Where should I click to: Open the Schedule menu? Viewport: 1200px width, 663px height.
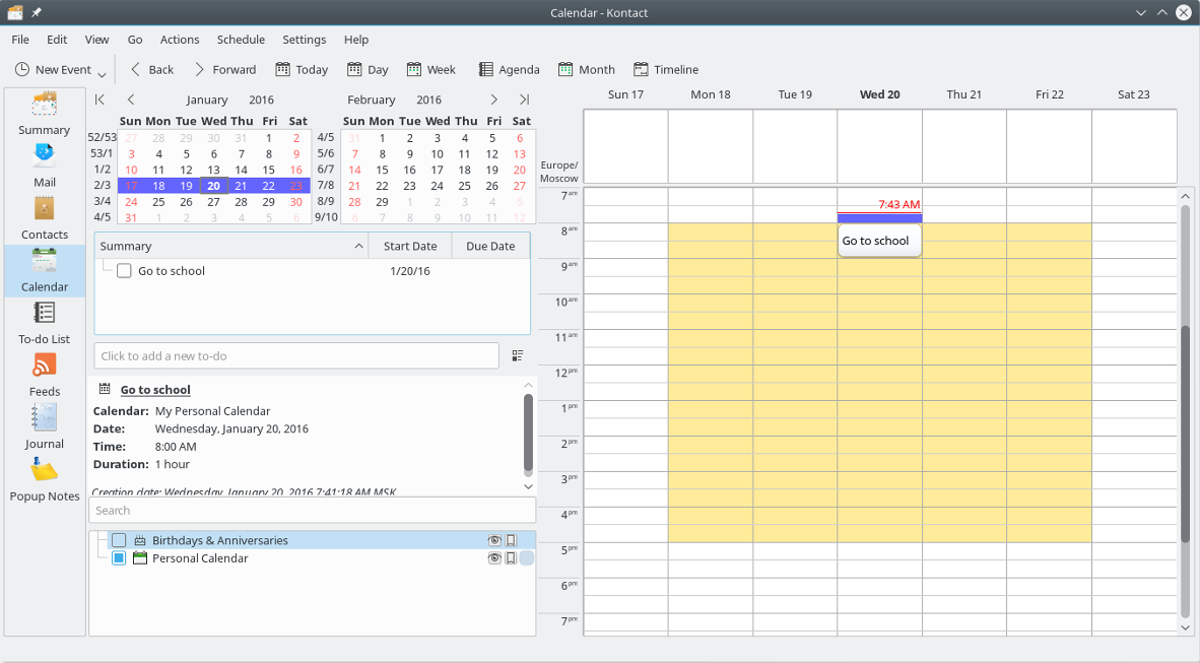tap(241, 39)
